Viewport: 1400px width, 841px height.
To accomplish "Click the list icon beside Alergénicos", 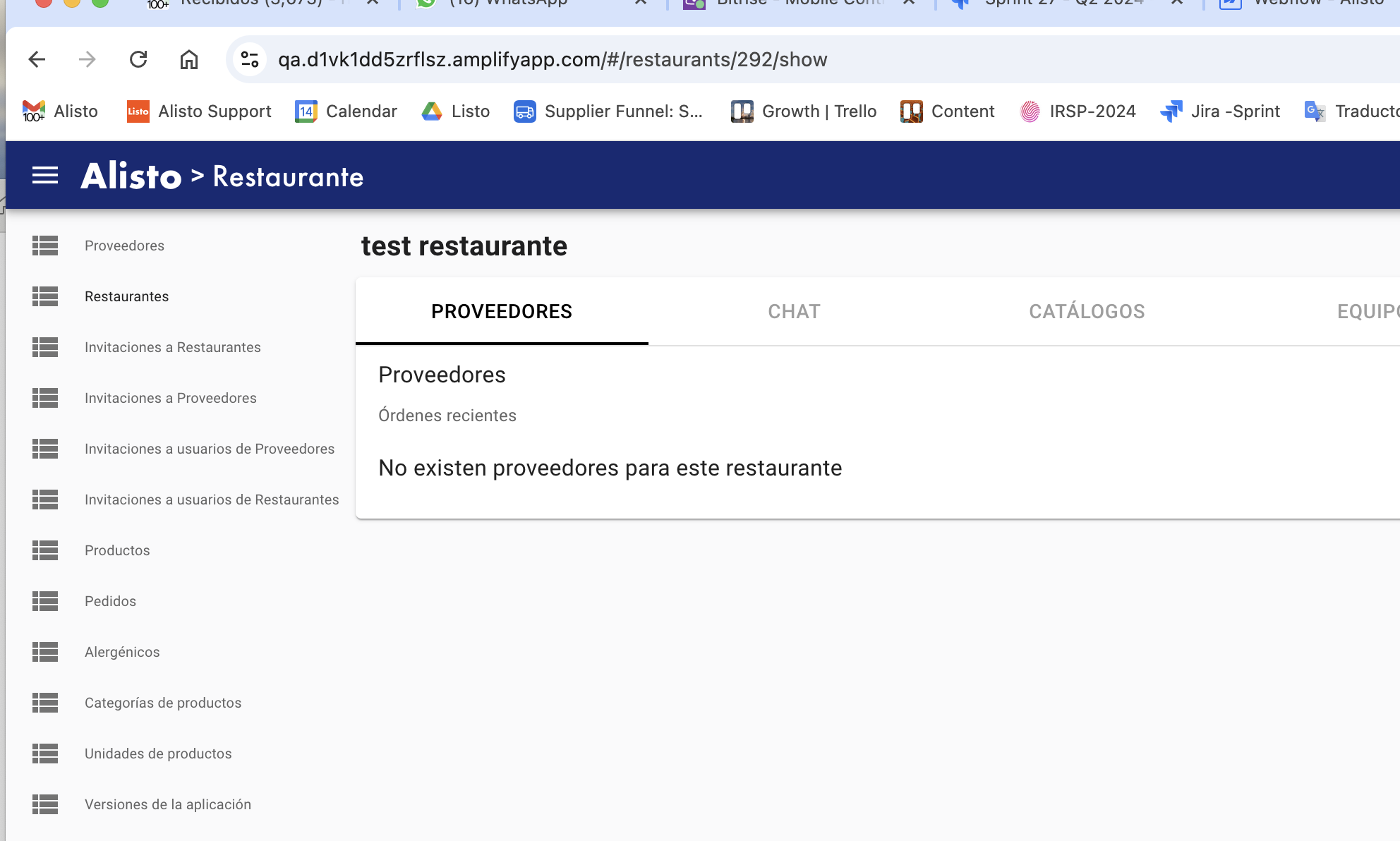I will coord(45,652).
